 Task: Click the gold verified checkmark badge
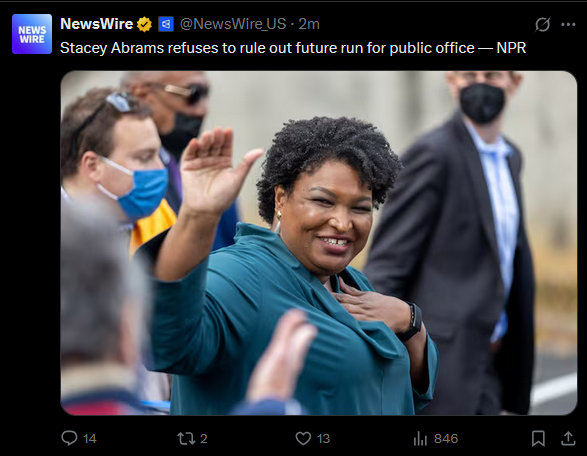pyautogui.click(x=144, y=24)
